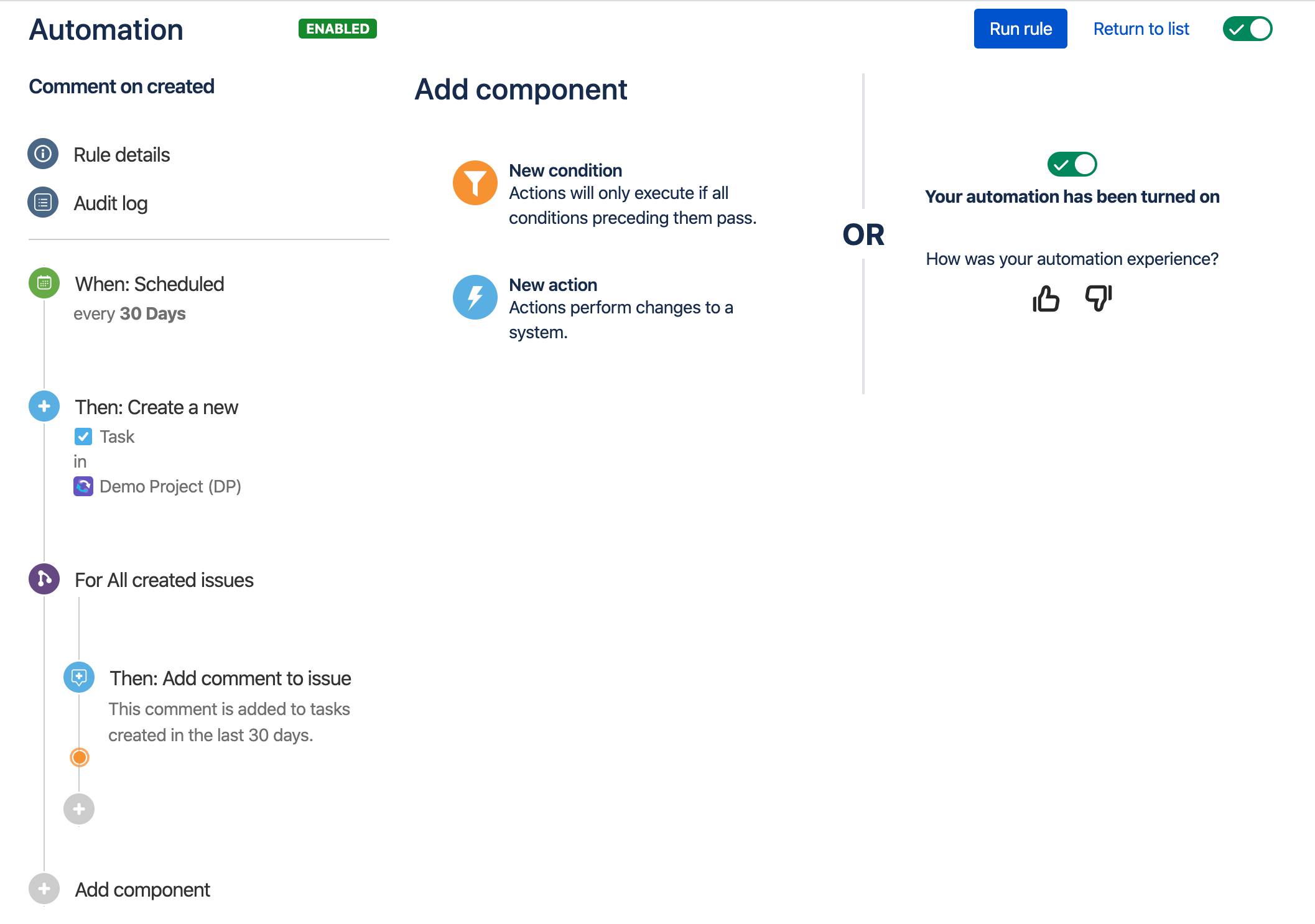Check the Task checkbox in create action
This screenshot has height=924, width=1315.
(x=84, y=436)
